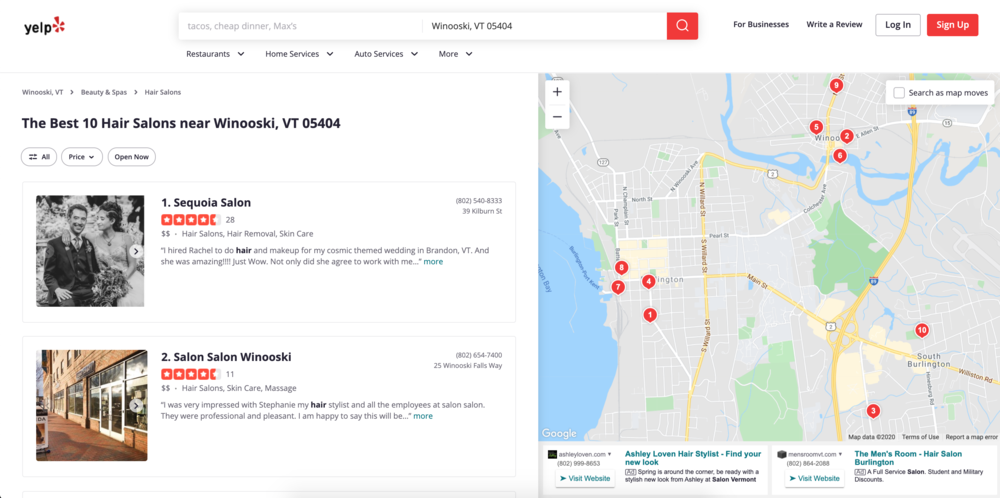Open Winooski, VT breadcrumb
The width and height of the screenshot is (1000, 498).
tap(43, 92)
